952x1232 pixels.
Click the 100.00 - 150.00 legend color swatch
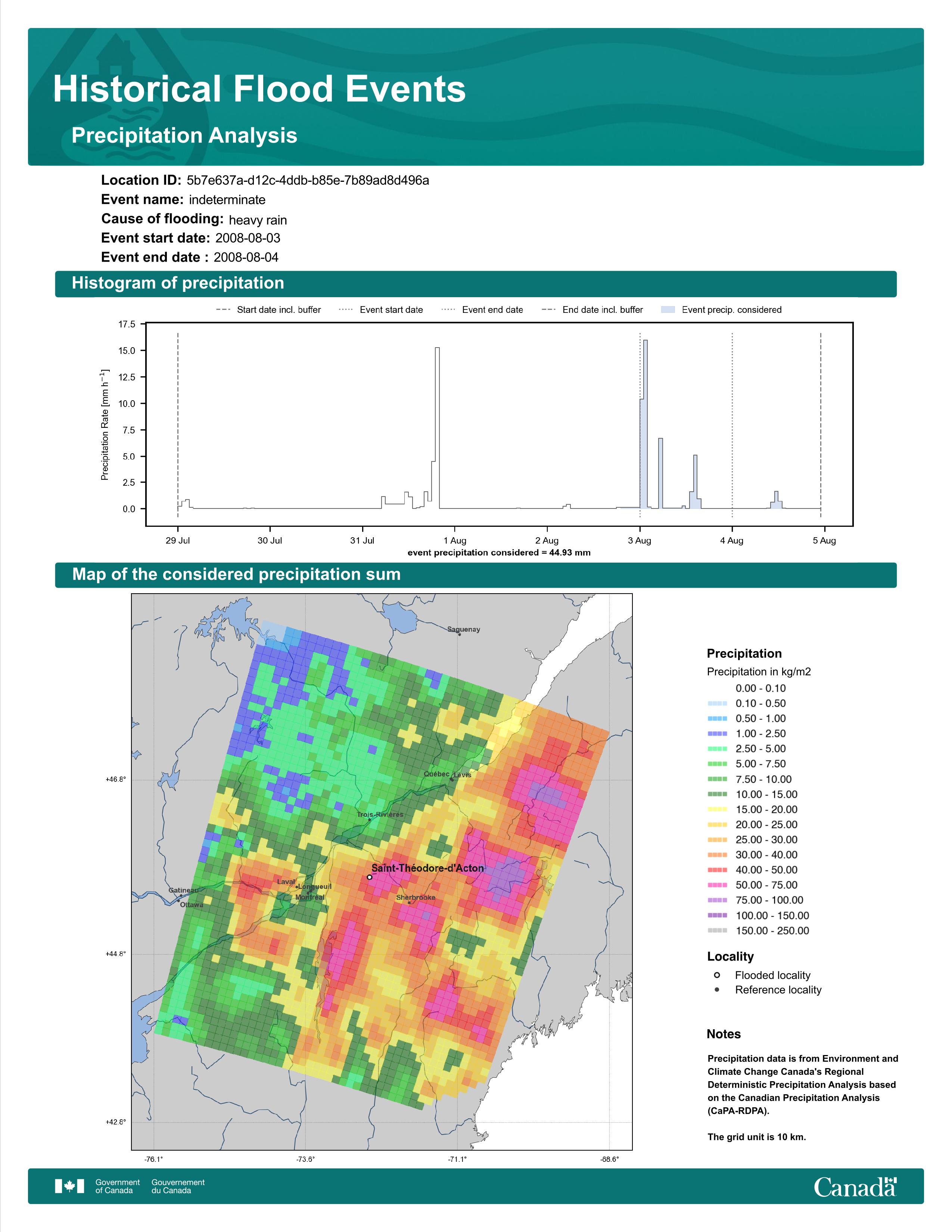click(718, 915)
